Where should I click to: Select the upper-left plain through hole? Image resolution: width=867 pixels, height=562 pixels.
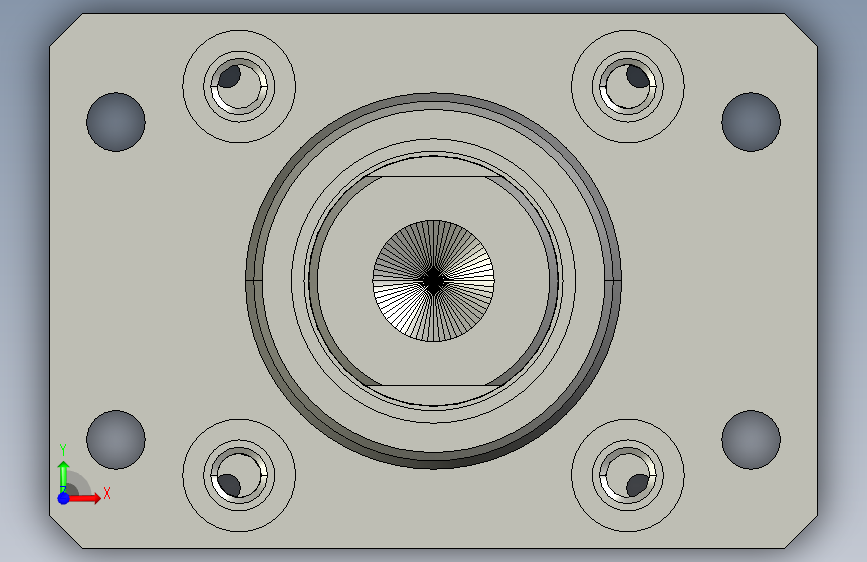coord(116,122)
